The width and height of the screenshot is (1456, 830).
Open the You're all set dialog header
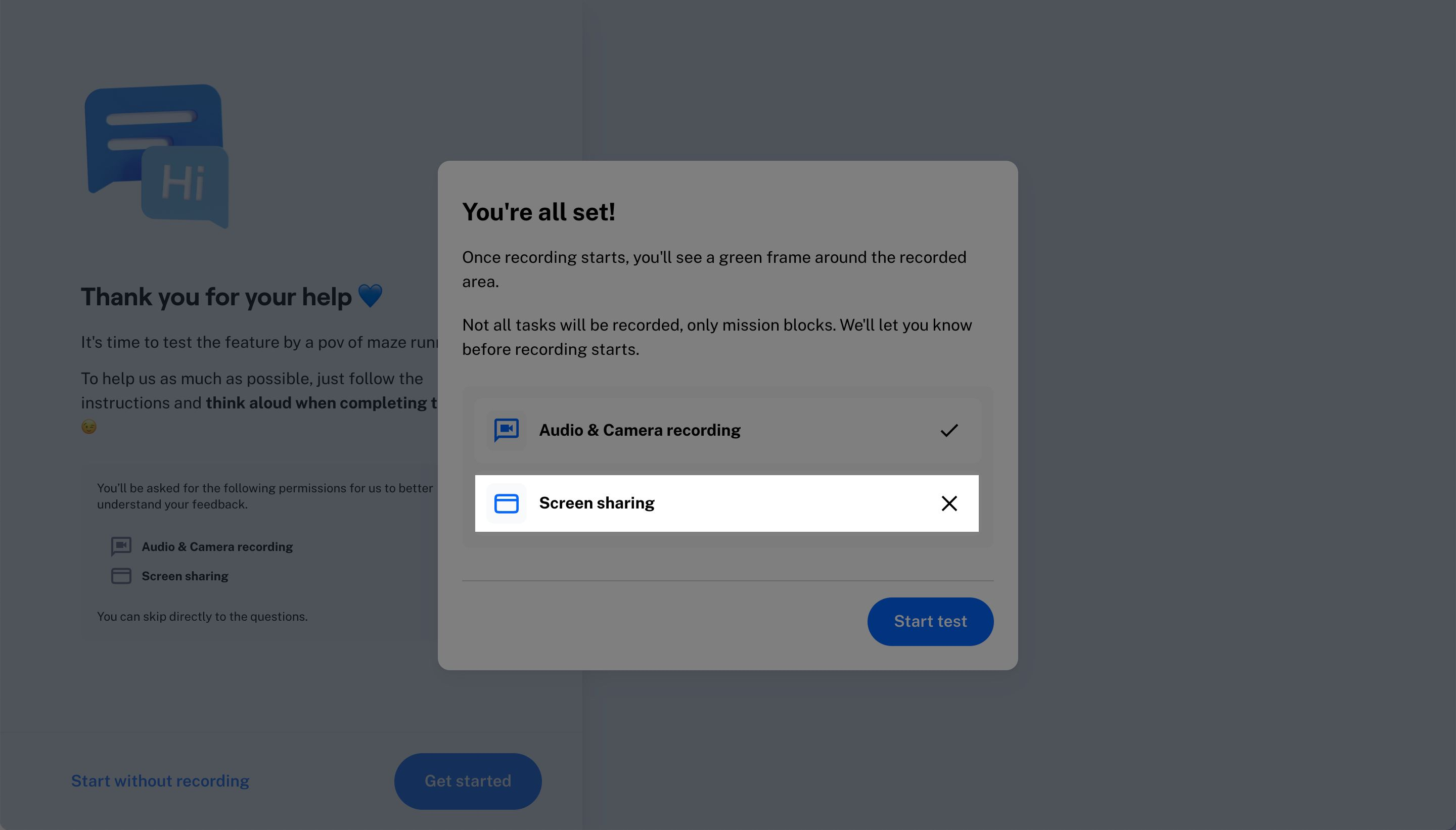point(538,211)
